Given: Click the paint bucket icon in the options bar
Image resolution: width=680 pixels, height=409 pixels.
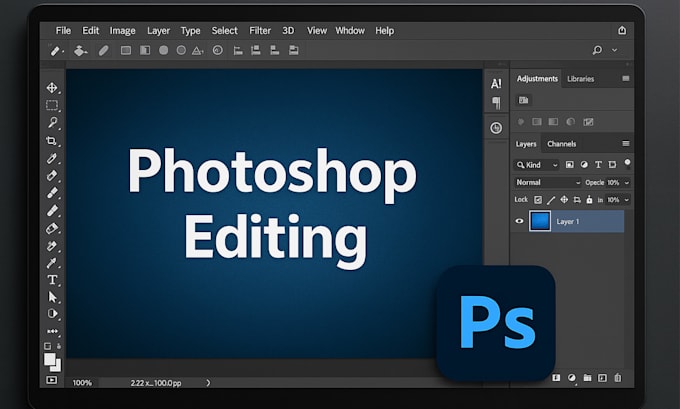Looking at the screenshot, I should (x=80, y=51).
